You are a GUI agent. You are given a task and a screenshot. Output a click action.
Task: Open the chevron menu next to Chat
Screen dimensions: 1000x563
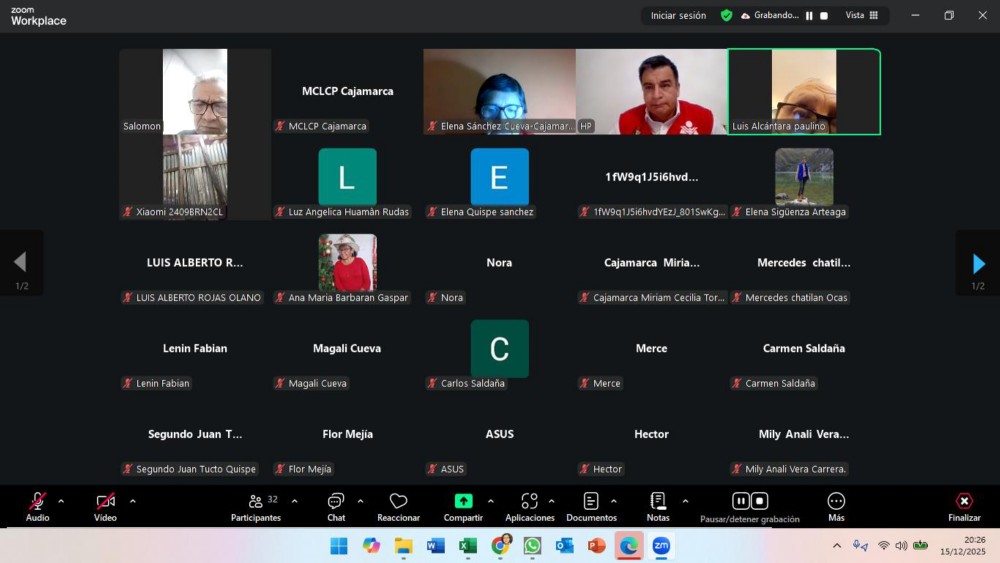click(360, 501)
